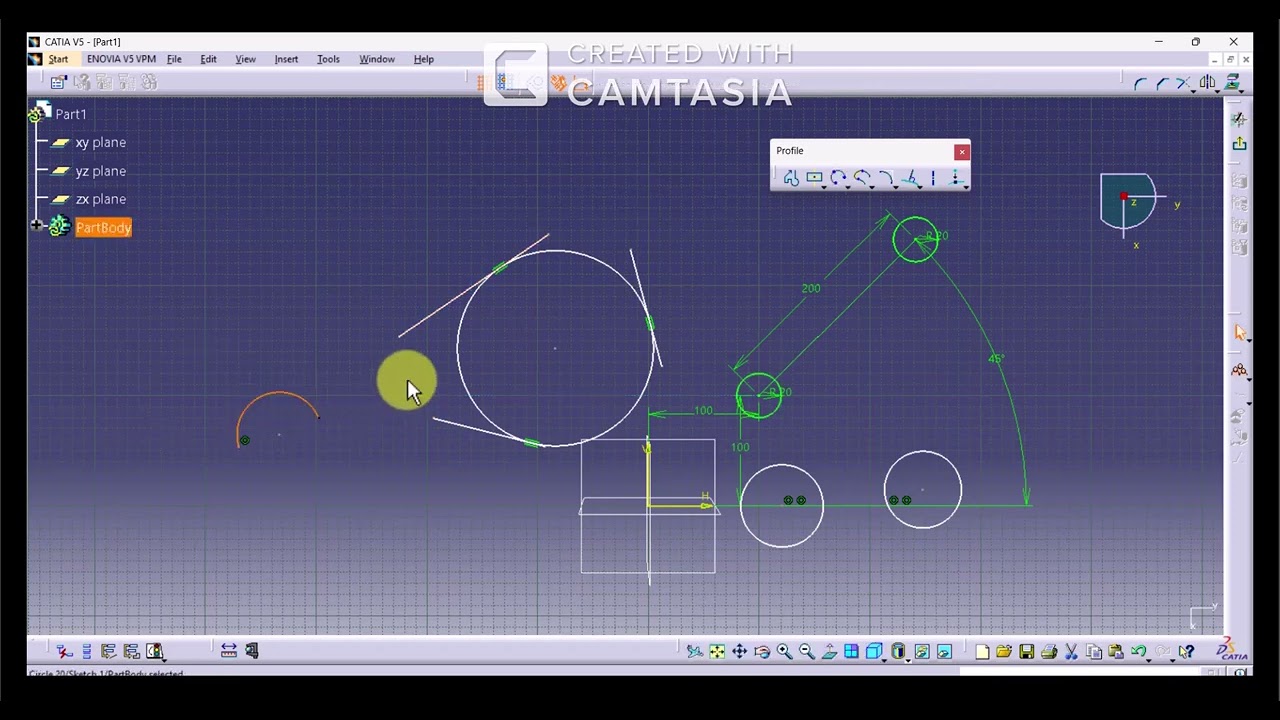Click the Paste icon
The height and width of the screenshot is (720, 1280).
pyautogui.click(x=1116, y=652)
